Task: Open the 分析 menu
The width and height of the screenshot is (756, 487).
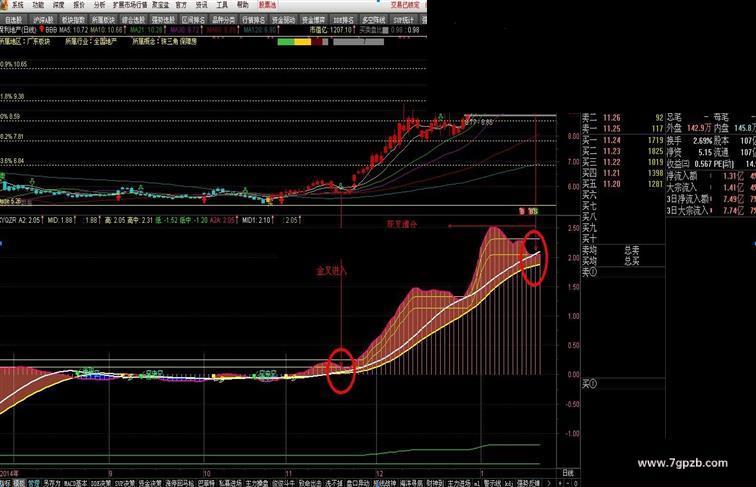Action: click(x=99, y=5)
